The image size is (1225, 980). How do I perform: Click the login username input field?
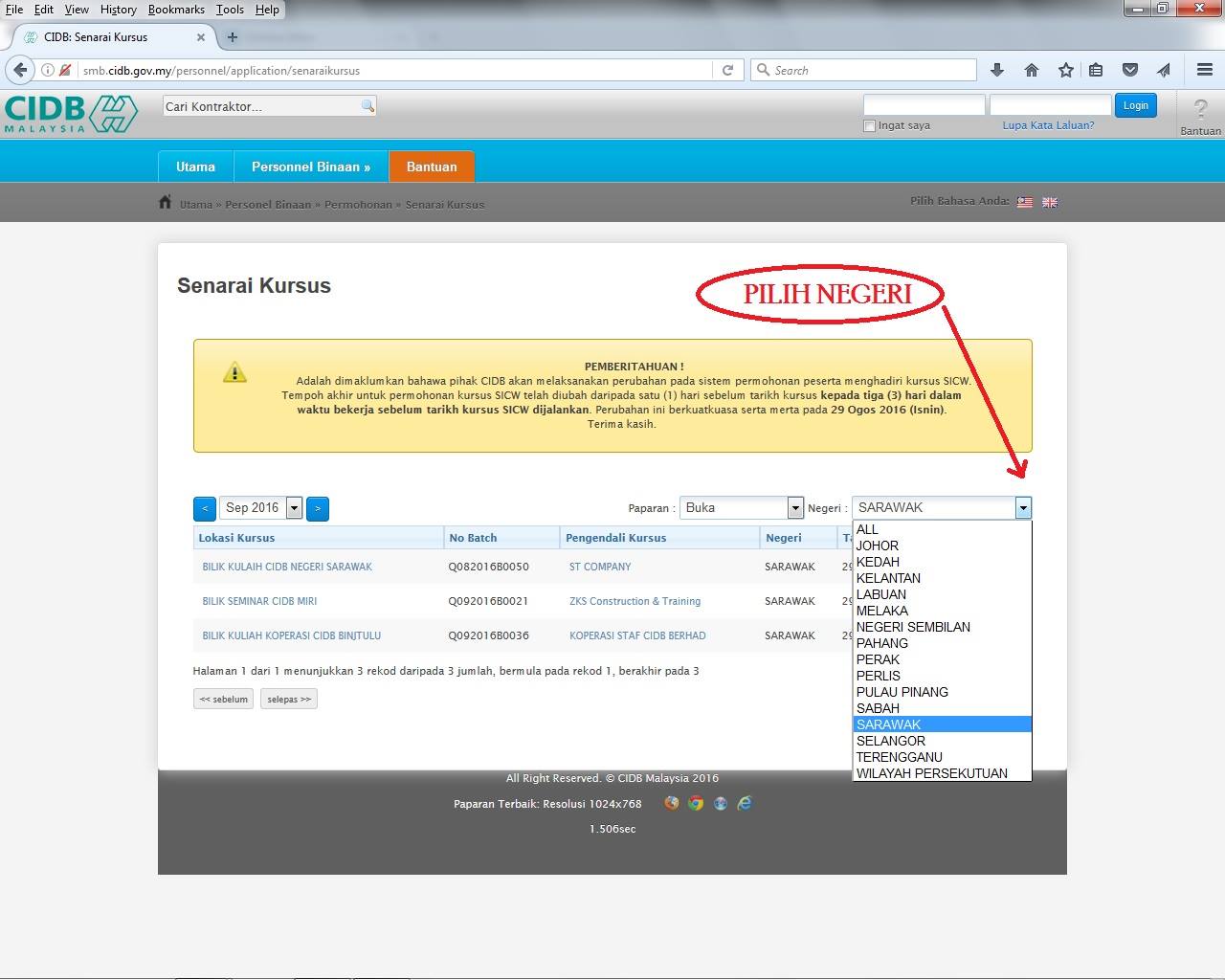click(924, 105)
